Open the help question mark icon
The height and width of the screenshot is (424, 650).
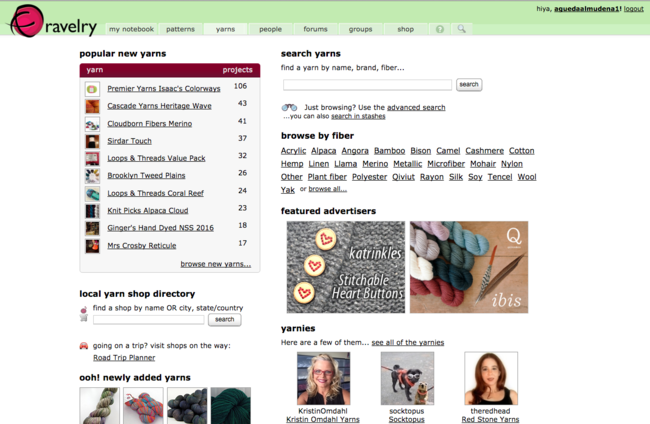pyautogui.click(x=440, y=29)
